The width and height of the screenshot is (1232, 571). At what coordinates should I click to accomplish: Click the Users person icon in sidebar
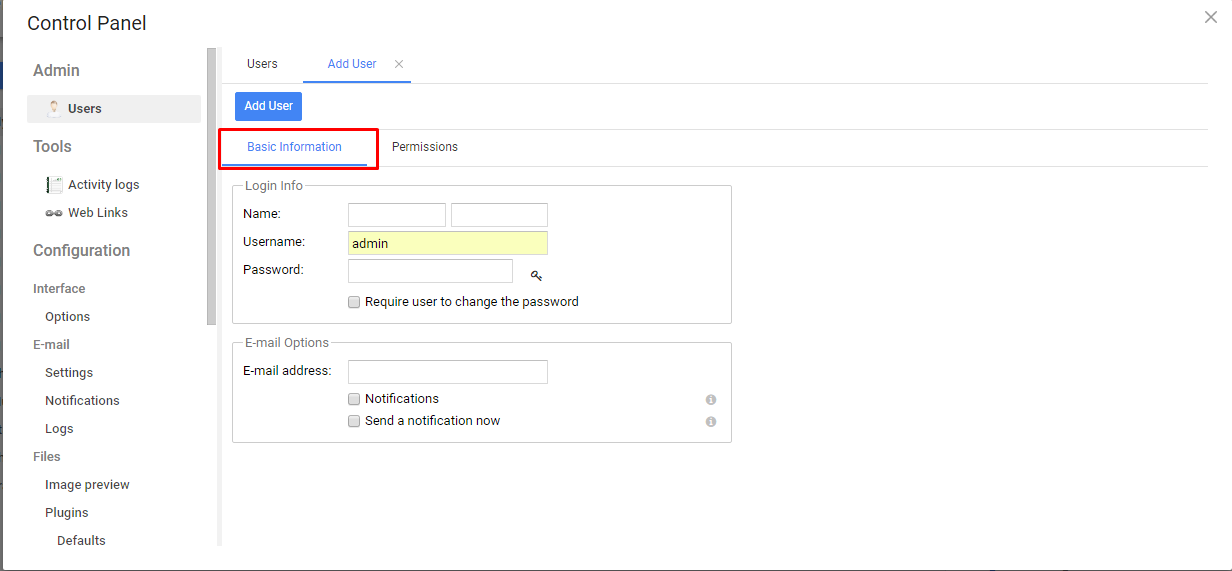(54, 108)
